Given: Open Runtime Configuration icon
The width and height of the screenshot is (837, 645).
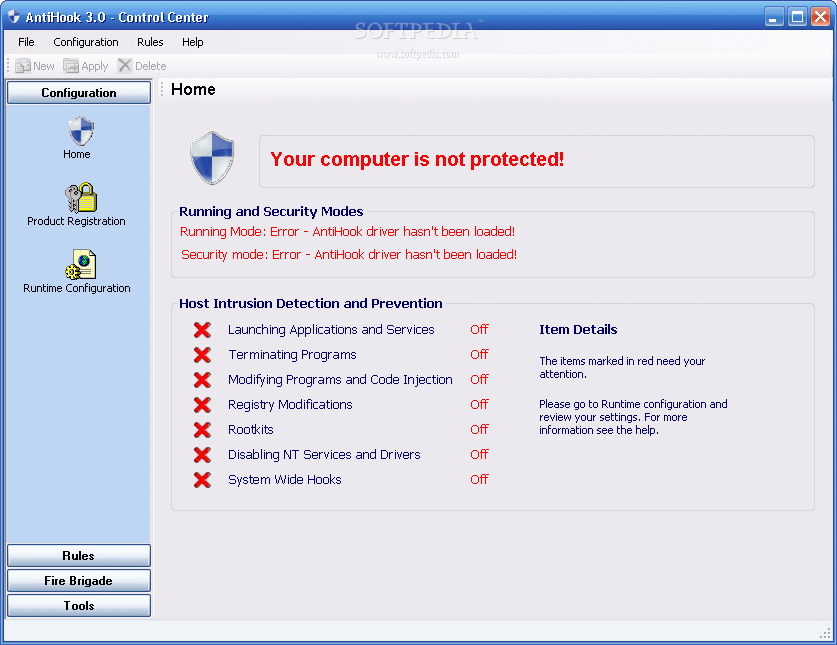Looking at the screenshot, I should coord(81,265).
